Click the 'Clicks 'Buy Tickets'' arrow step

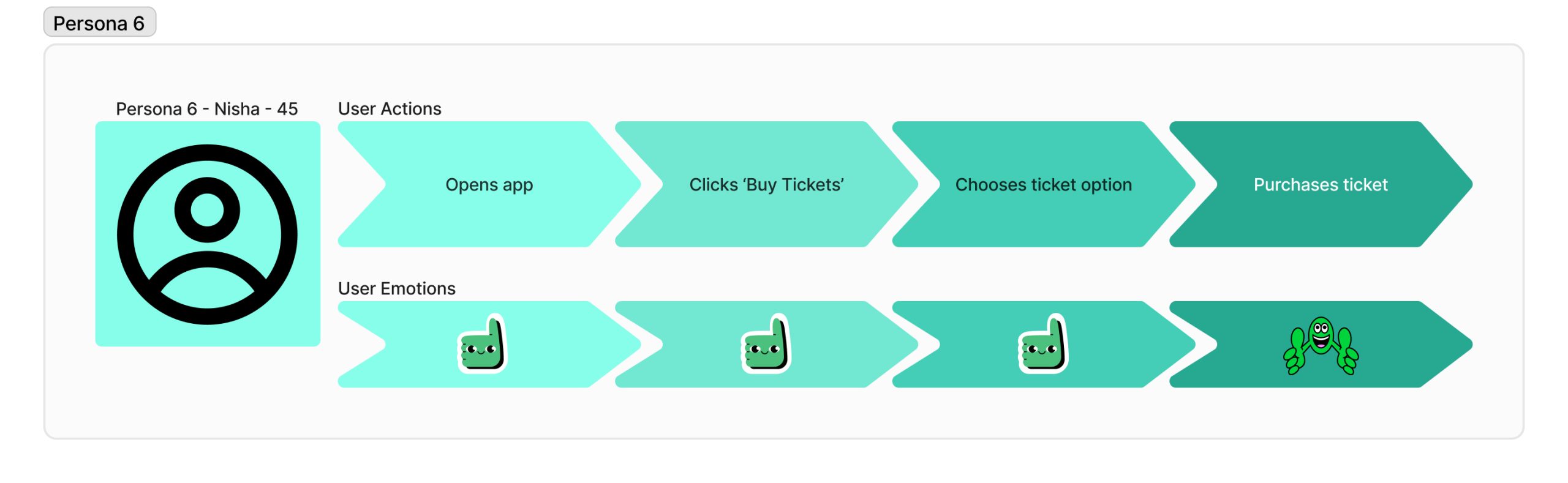(x=766, y=185)
